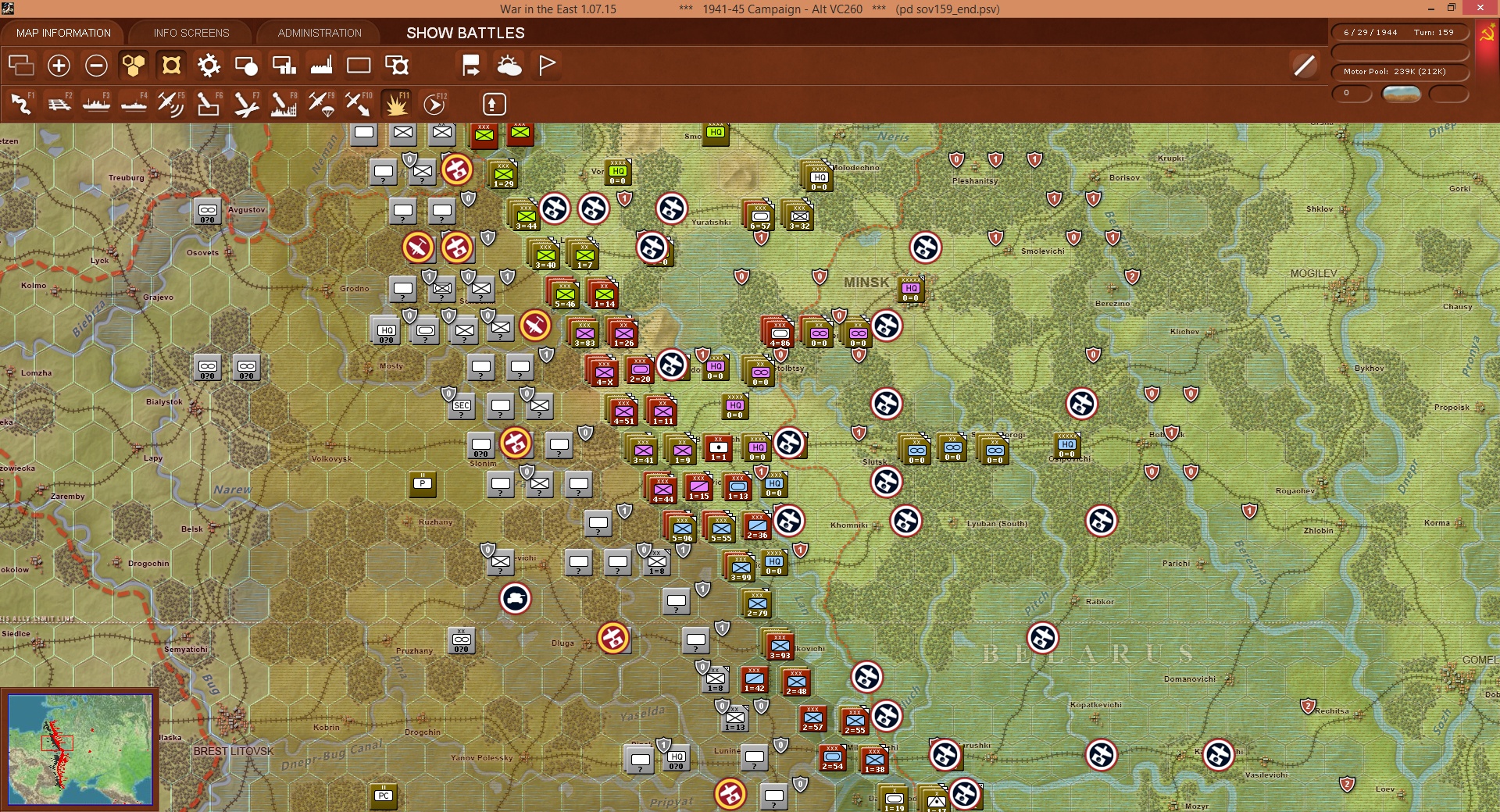This screenshot has width=1500, height=812.
Task: Select the Soviet unit labeled 5=96
Action: (x=682, y=529)
